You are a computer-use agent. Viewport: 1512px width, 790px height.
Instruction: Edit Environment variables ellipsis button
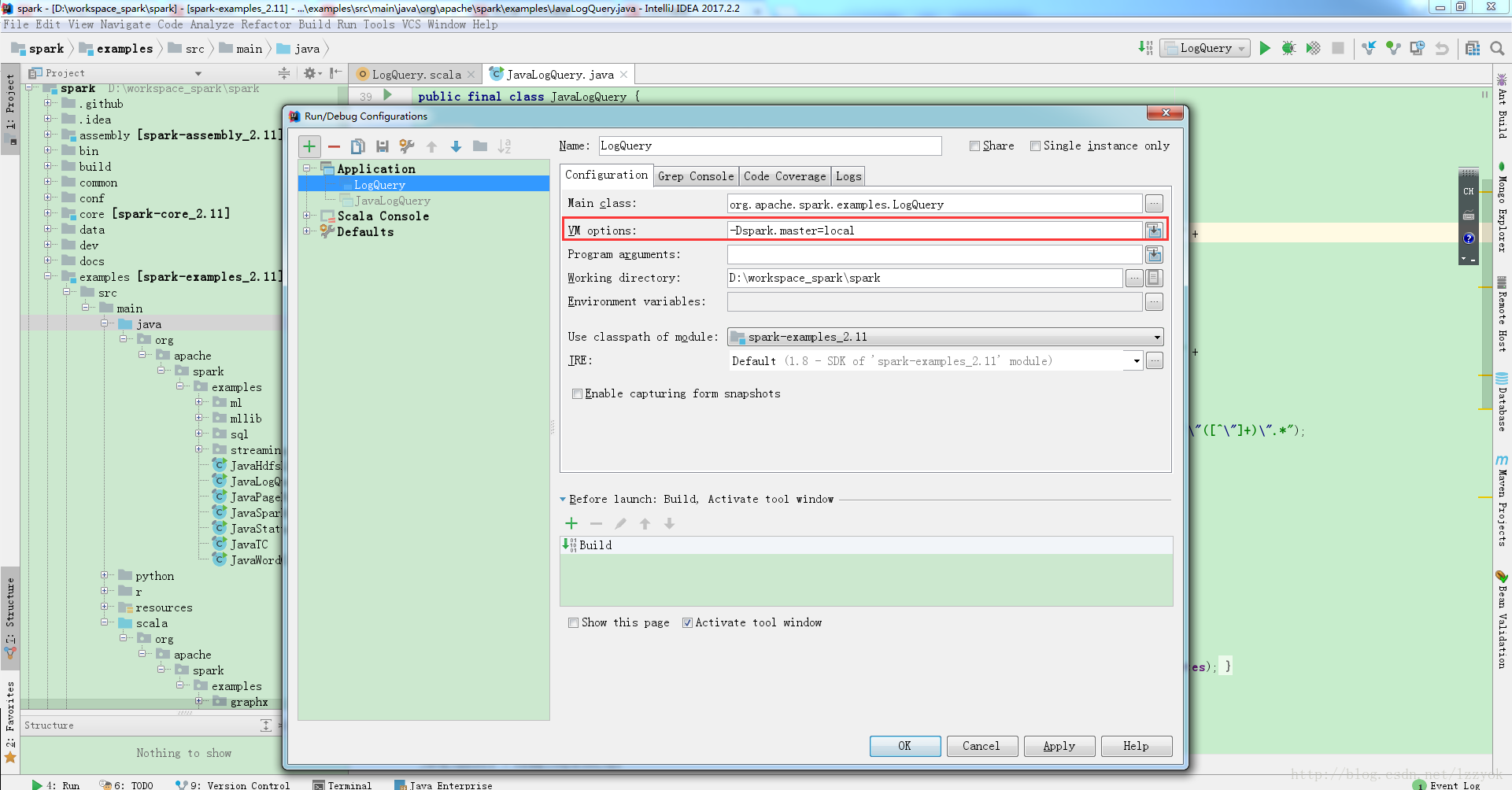1154,301
